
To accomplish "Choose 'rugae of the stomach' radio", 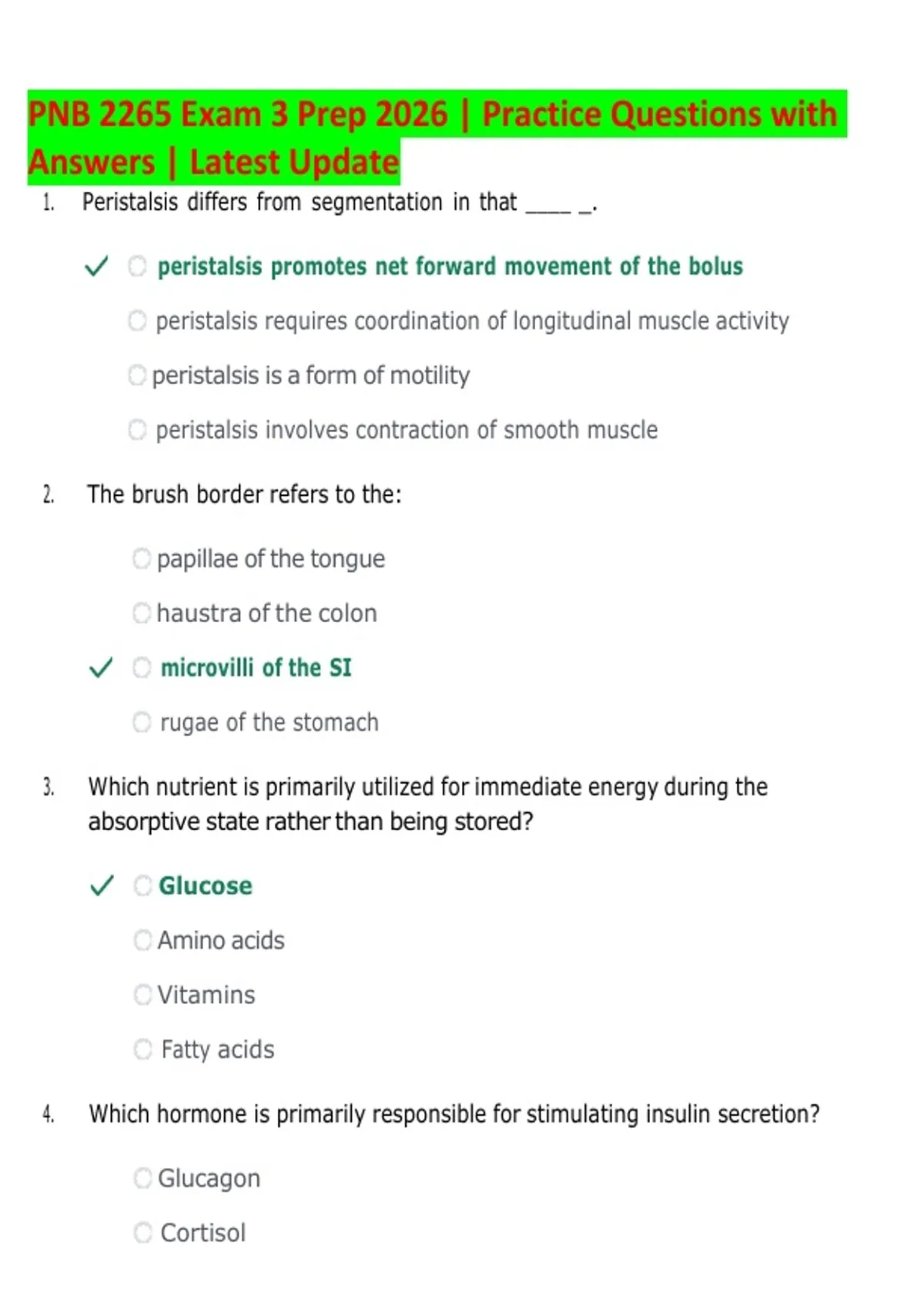I will click(142, 722).
